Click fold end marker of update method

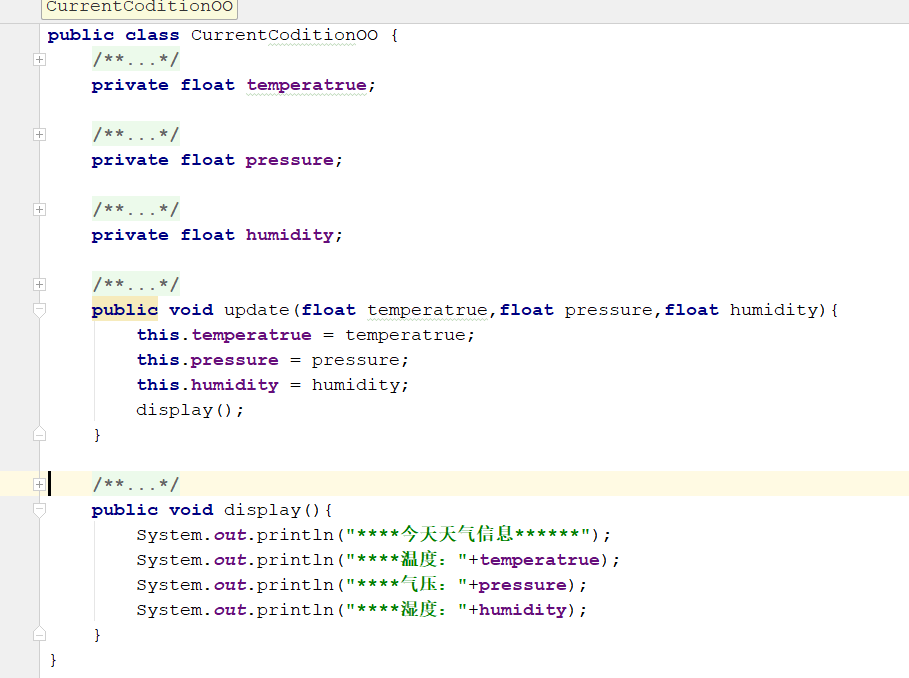(x=39, y=435)
